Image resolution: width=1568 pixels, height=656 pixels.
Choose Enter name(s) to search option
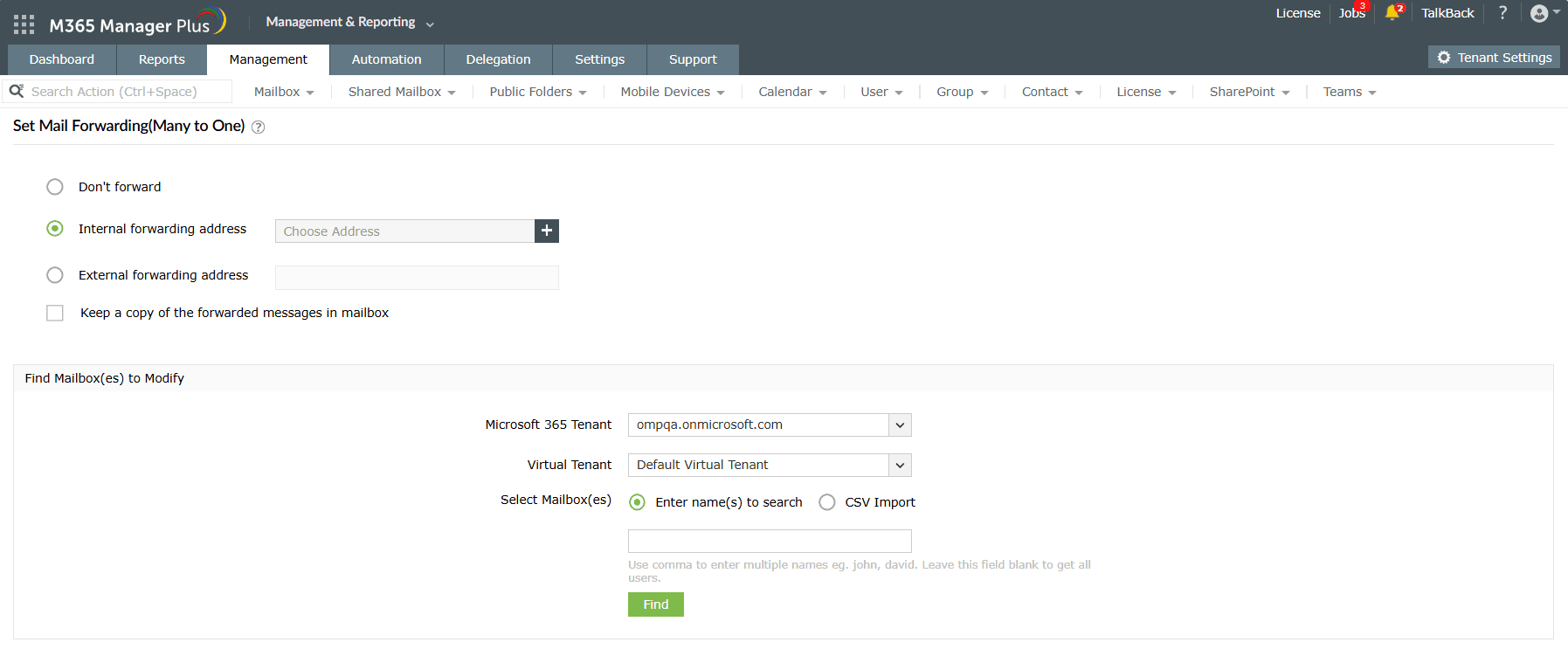click(x=638, y=502)
